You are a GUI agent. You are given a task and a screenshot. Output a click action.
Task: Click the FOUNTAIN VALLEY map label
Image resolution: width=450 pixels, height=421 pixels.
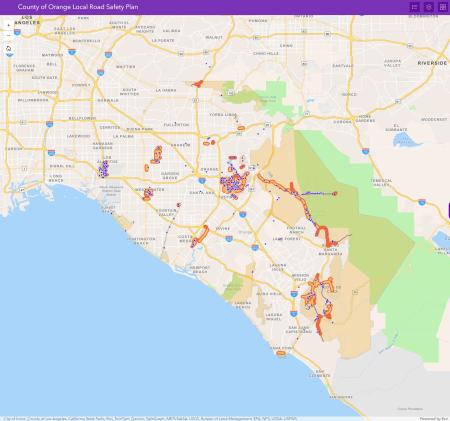point(166,212)
